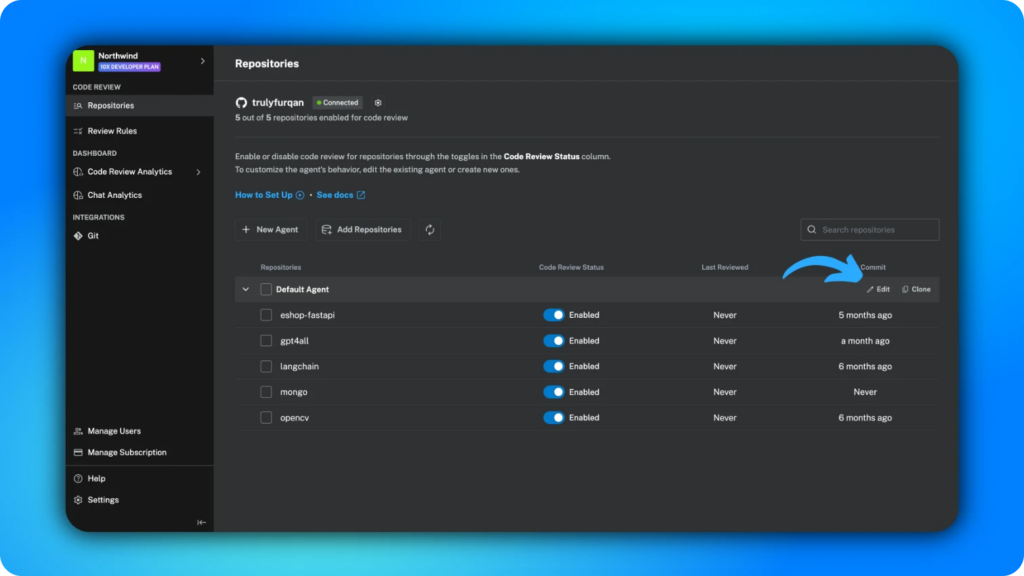Image resolution: width=1024 pixels, height=576 pixels.
Task: Click the refresh repositories icon
Action: click(430, 230)
